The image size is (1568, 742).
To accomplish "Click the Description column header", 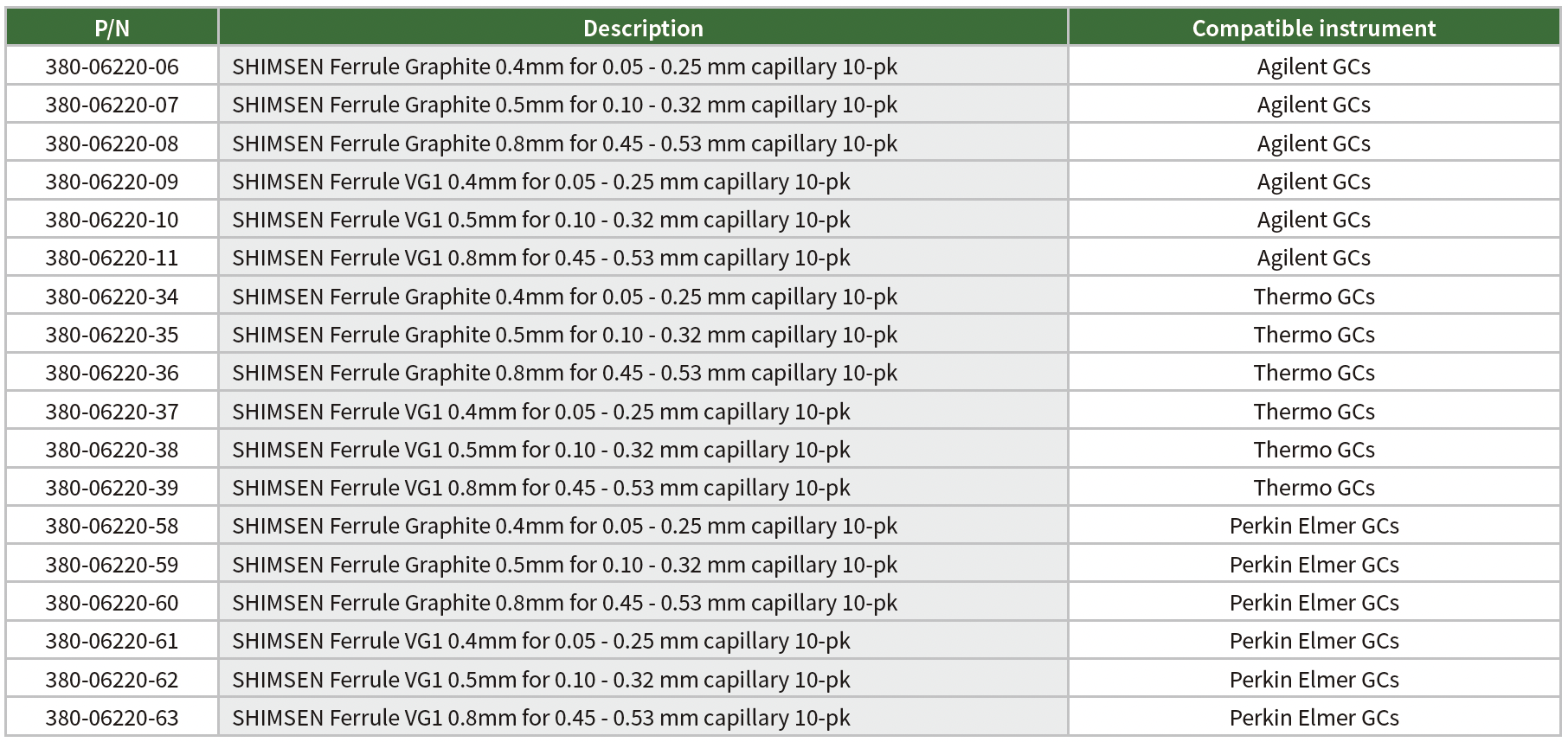I will tap(643, 29).
